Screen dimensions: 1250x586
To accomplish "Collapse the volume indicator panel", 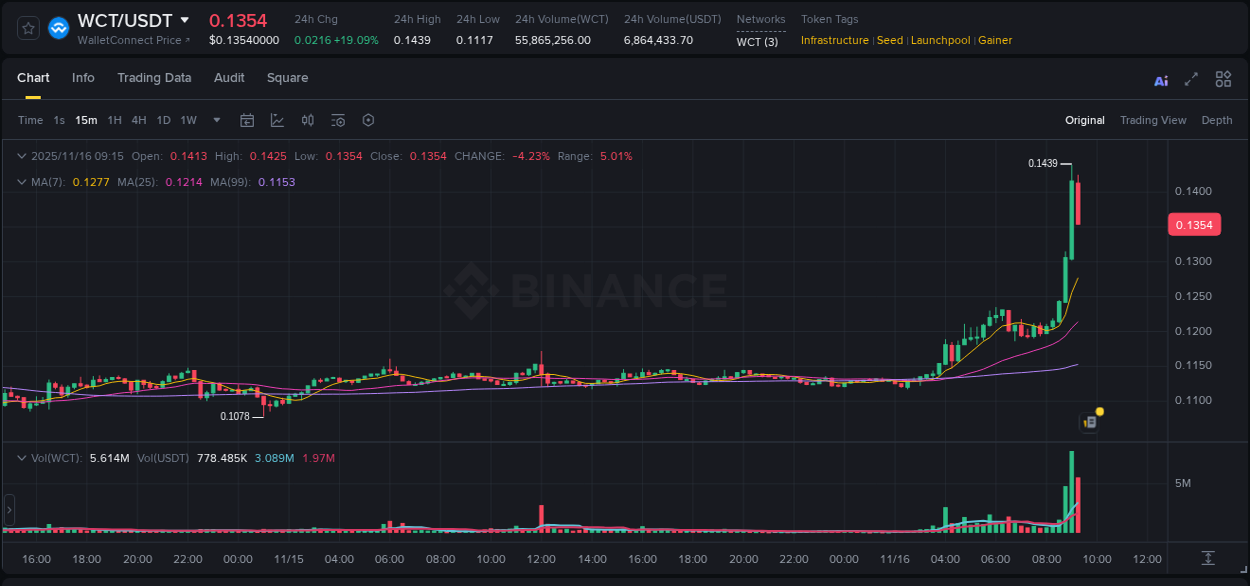I will coord(21,457).
